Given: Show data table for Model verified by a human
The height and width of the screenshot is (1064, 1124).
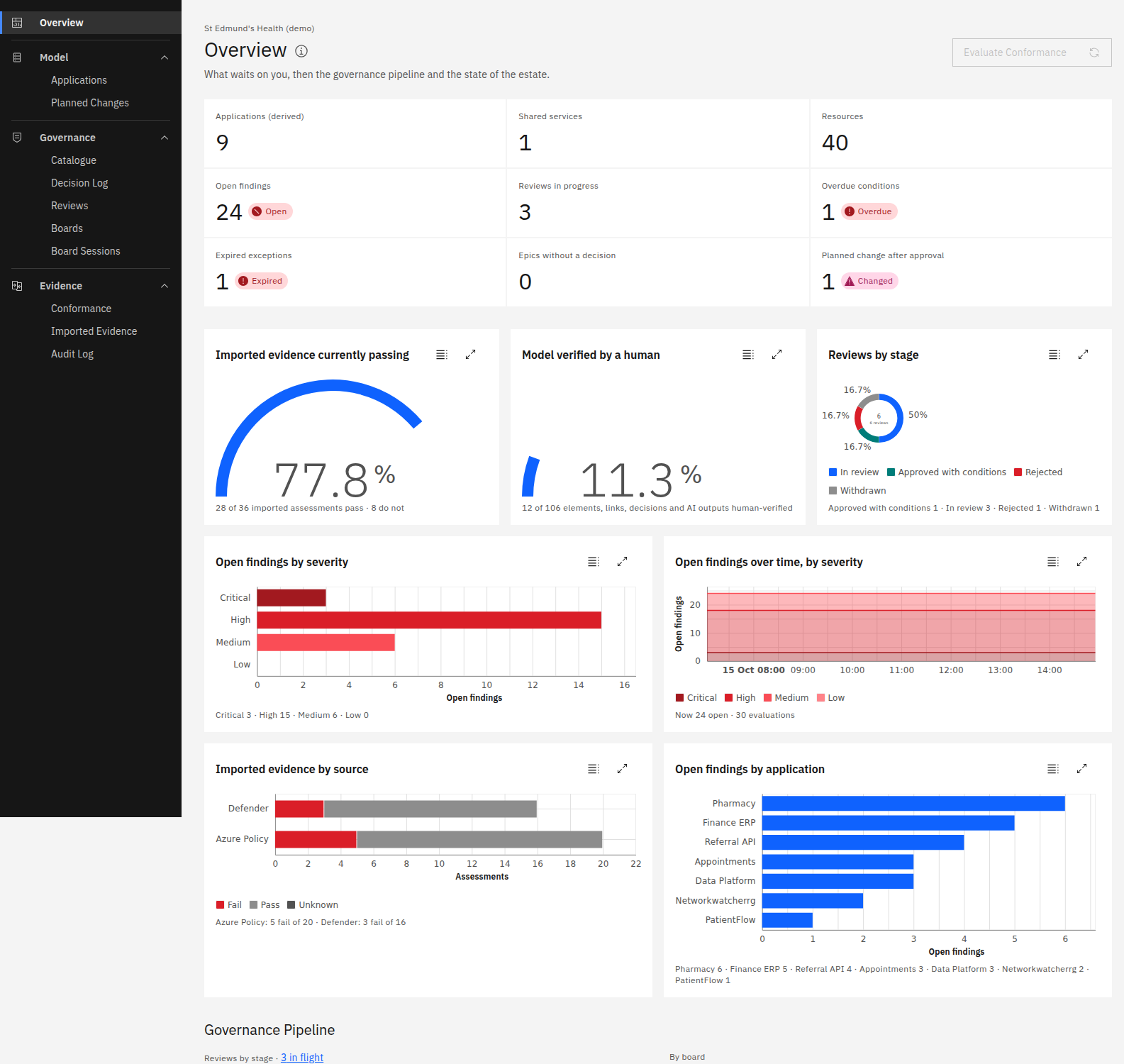Looking at the screenshot, I should pyautogui.click(x=748, y=355).
